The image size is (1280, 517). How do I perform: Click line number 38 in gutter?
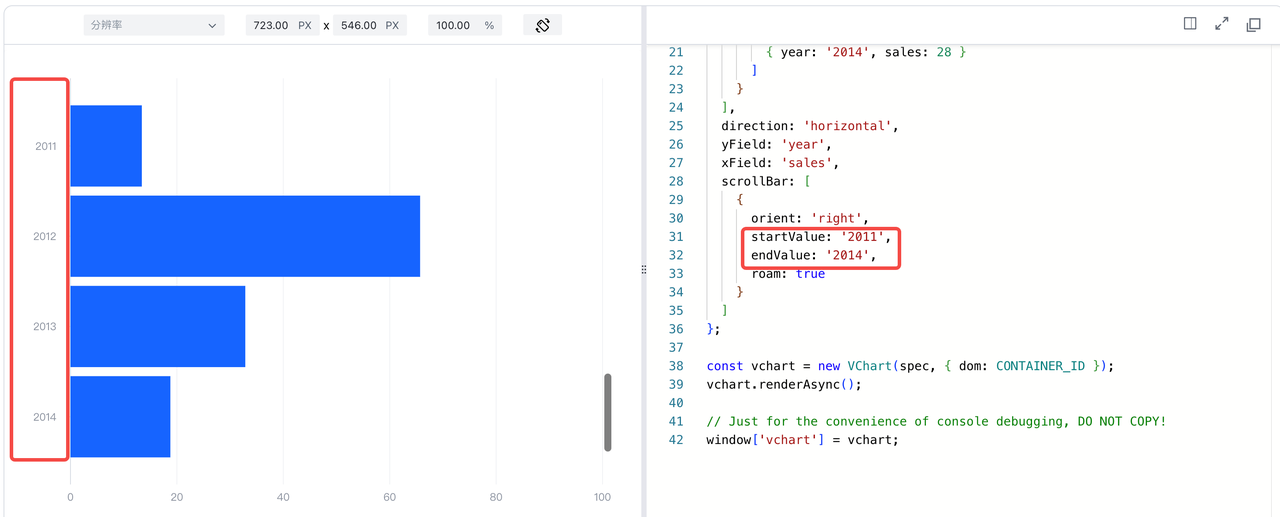pyautogui.click(x=675, y=366)
